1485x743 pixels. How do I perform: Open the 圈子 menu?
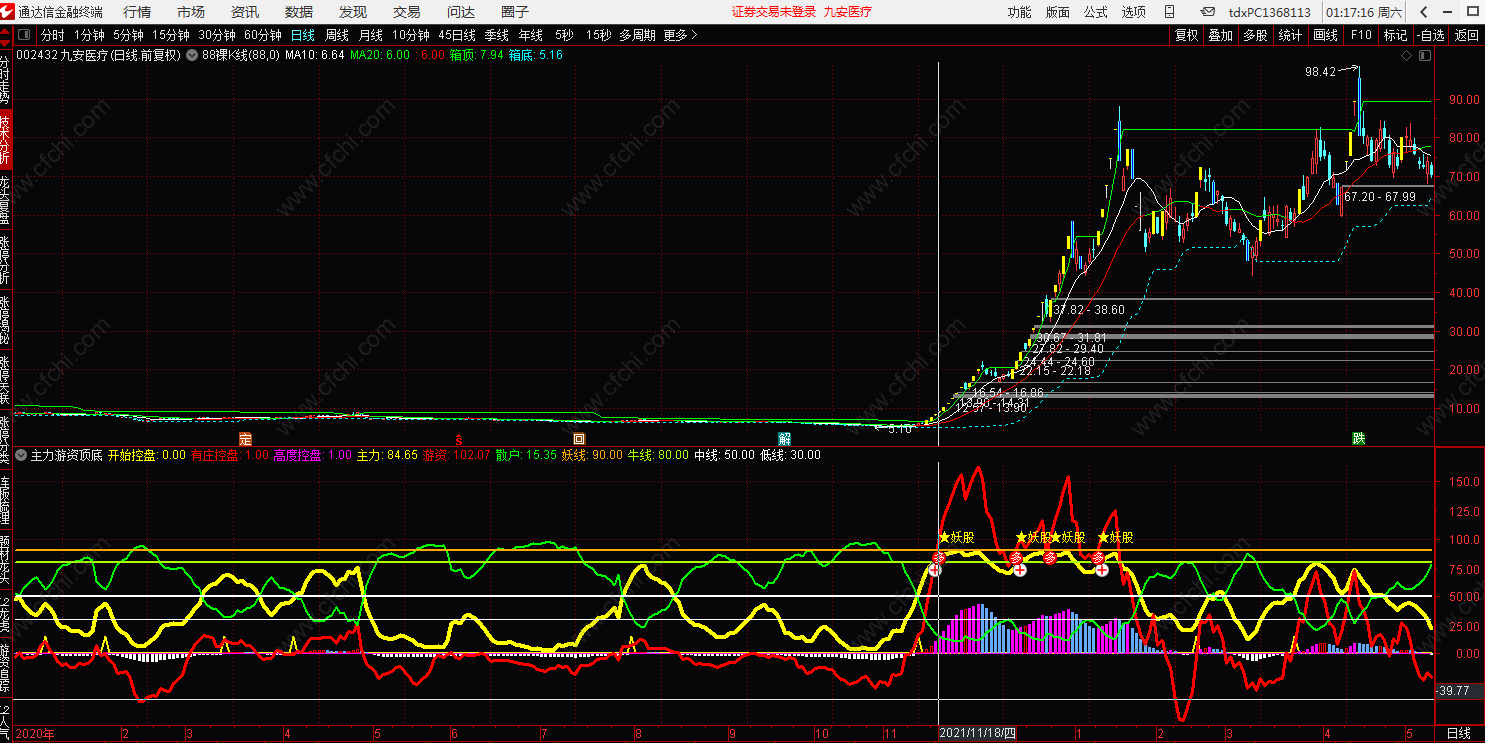(515, 12)
